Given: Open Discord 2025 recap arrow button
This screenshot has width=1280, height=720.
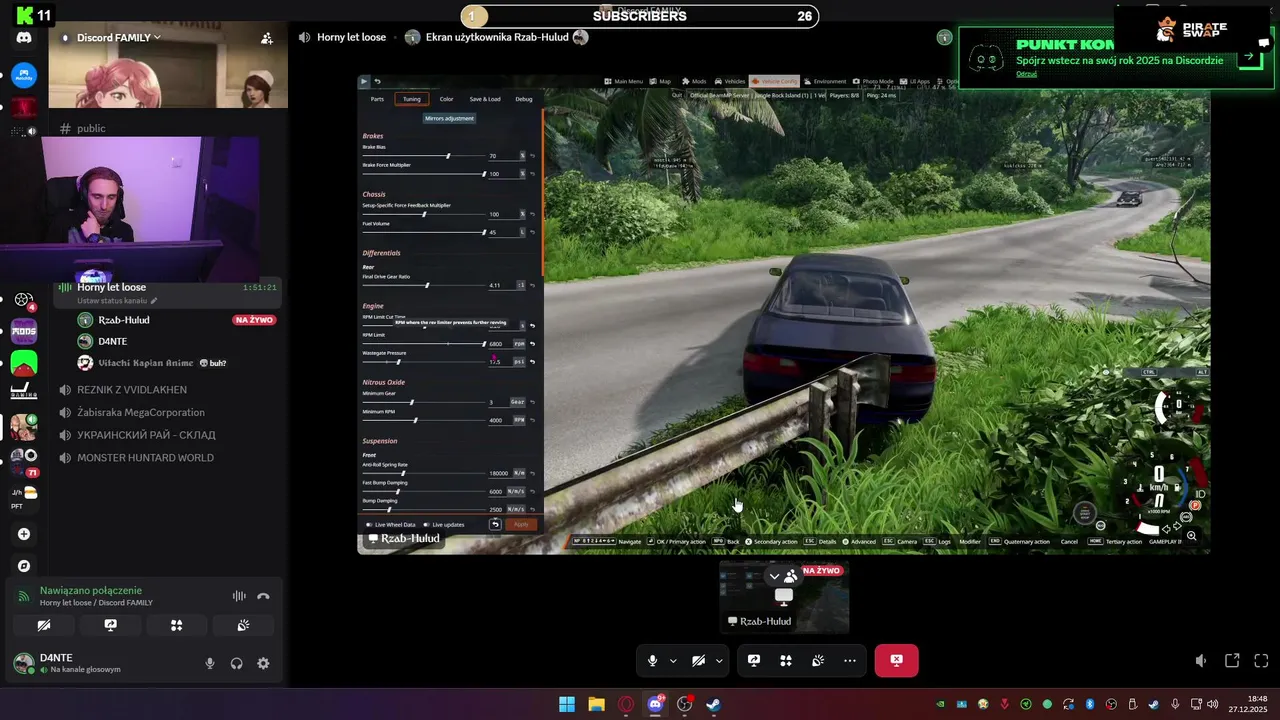Looking at the screenshot, I should tap(1249, 57).
